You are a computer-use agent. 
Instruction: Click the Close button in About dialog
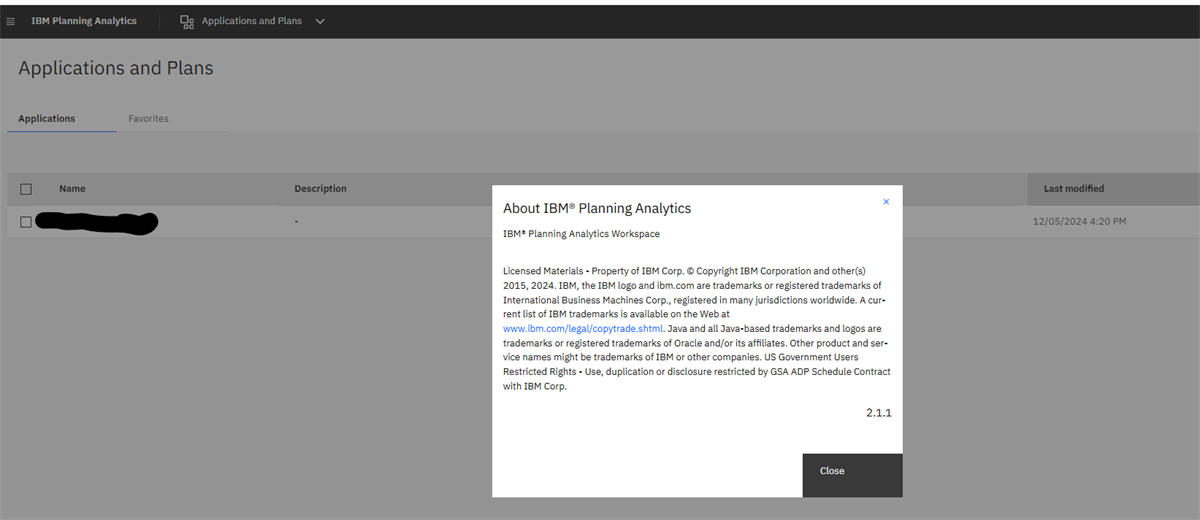pyautogui.click(x=852, y=475)
